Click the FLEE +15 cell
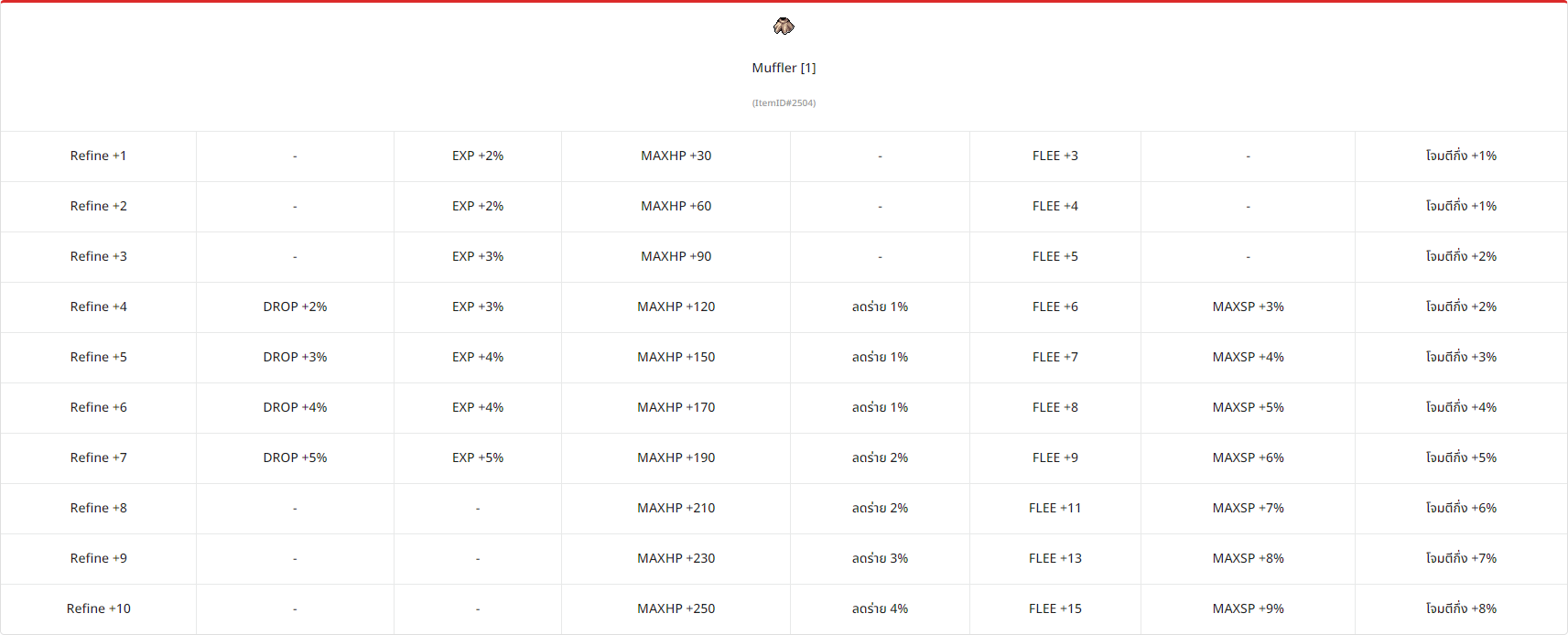This screenshot has height=635, width=1568. point(1054,609)
